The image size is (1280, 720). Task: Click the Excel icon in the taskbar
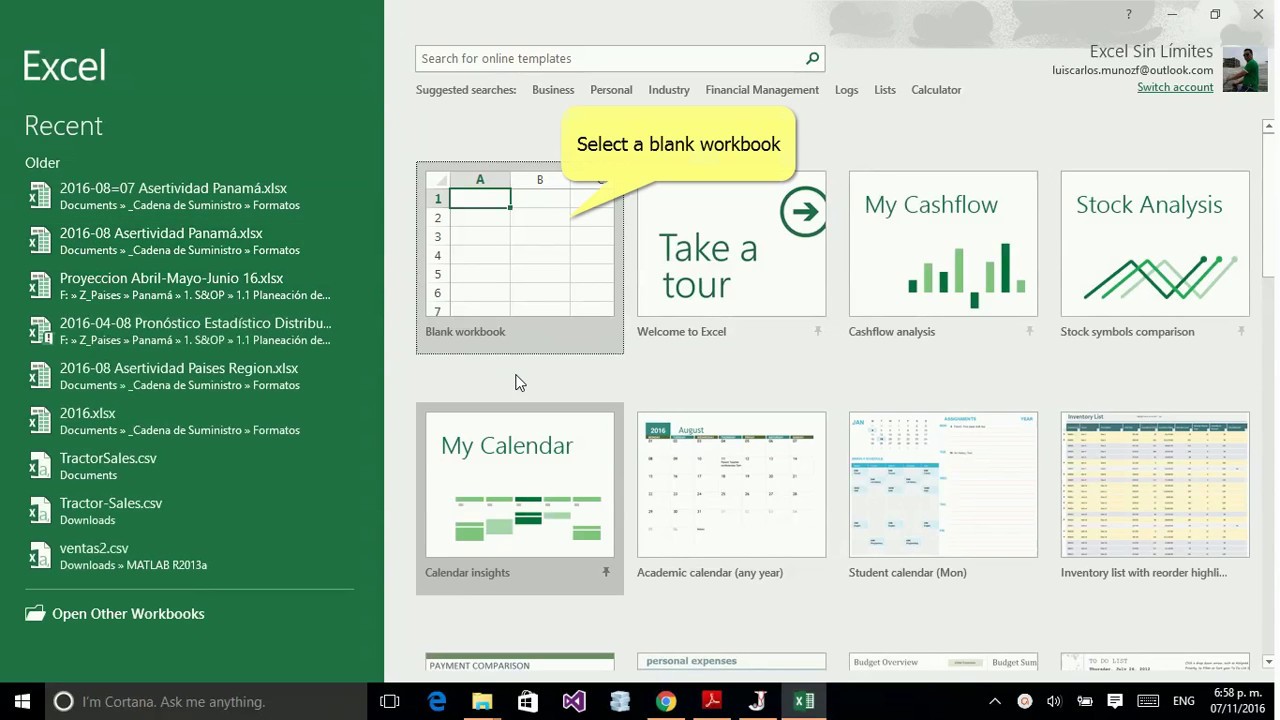click(804, 701)
